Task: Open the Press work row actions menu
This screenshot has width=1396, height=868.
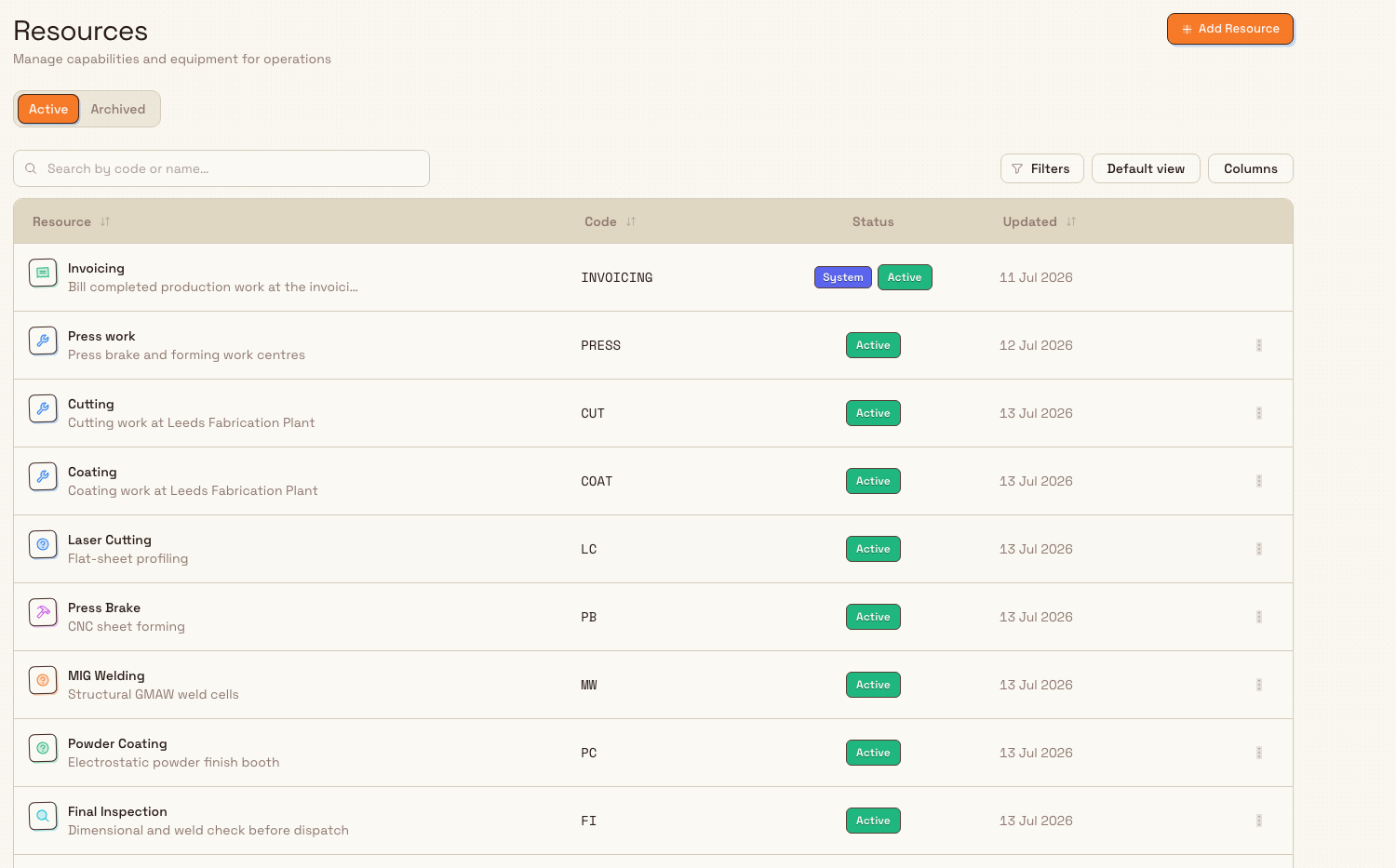Action: (x=1259, y=345)
